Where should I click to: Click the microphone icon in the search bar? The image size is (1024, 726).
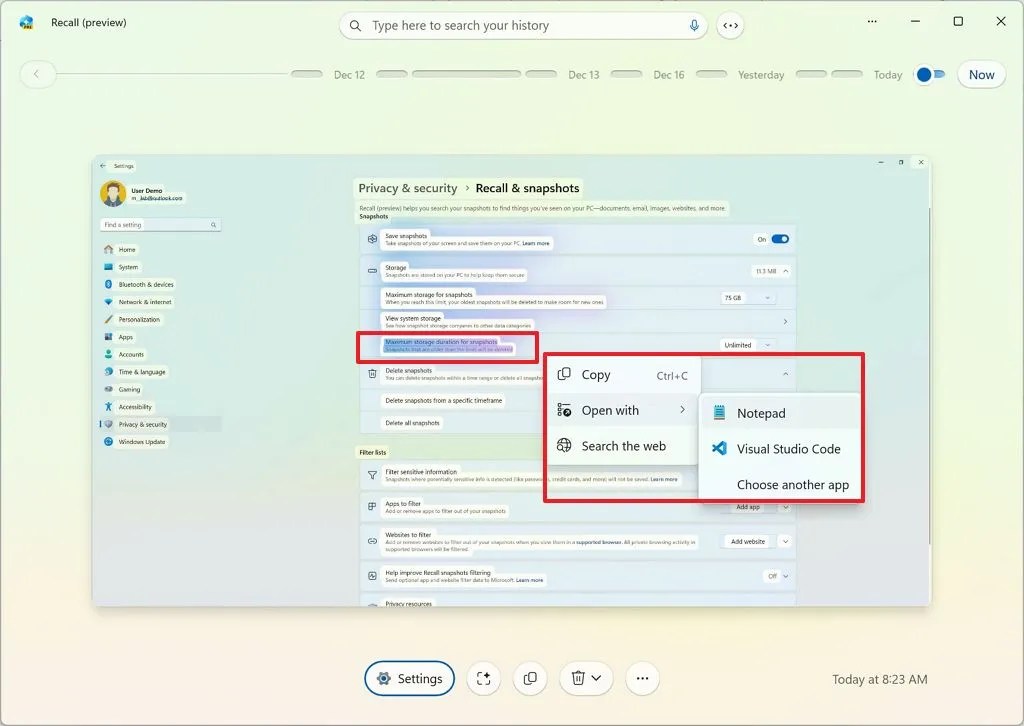tap(694, 25)
